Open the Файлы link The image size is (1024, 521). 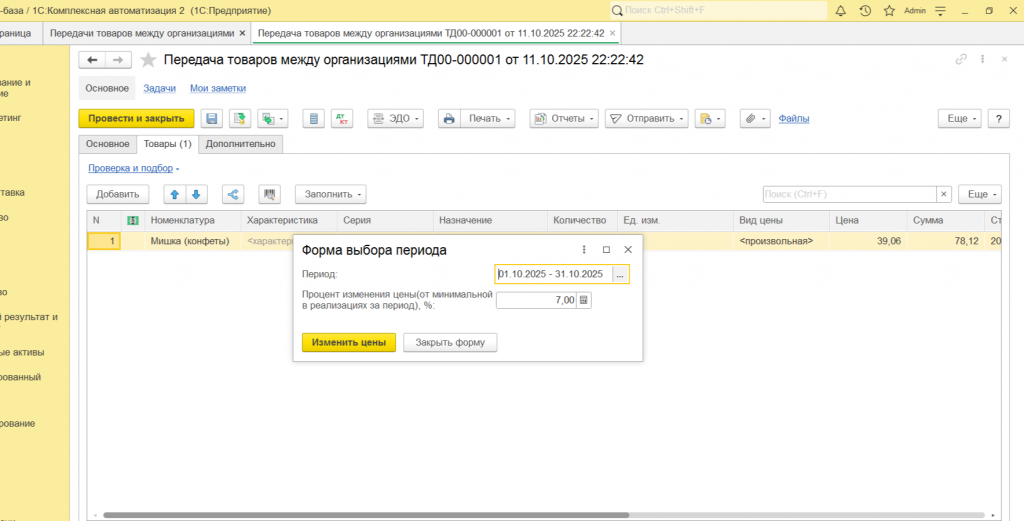(x=793, y=119)
